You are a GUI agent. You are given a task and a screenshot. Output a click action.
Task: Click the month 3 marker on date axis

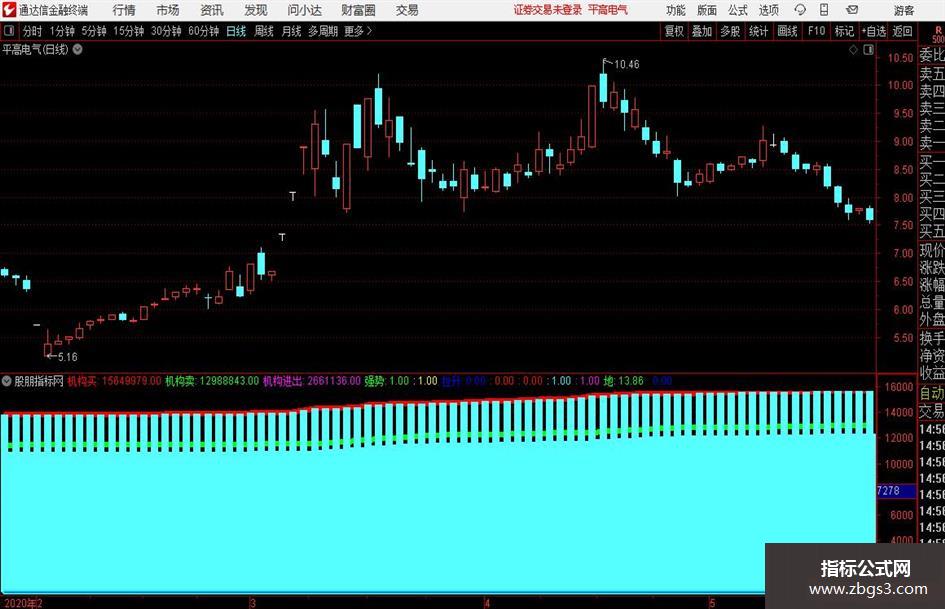pos(253,603)
